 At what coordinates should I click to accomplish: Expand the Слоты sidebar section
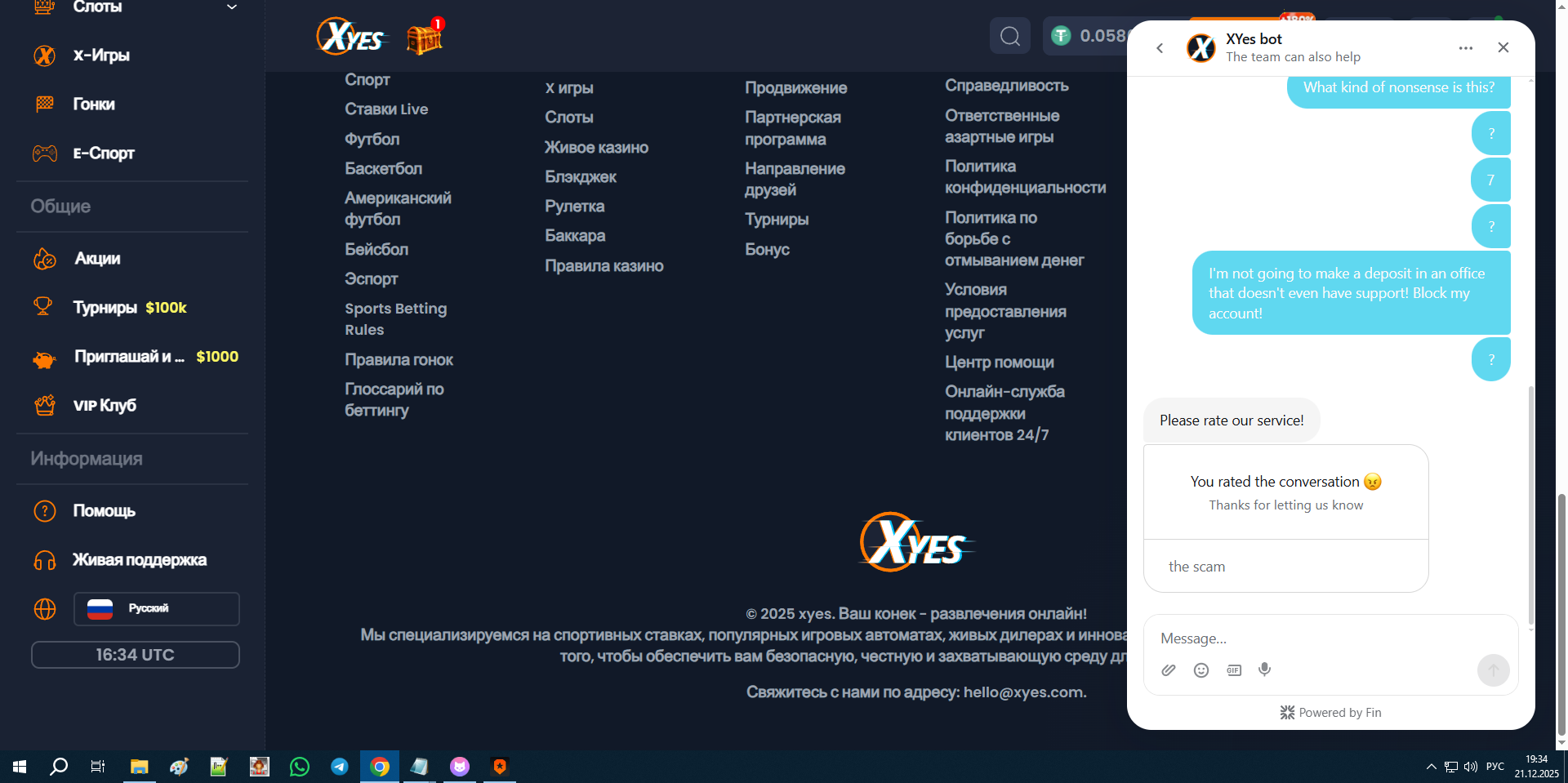pyautogui.click(x=231, y=7)
